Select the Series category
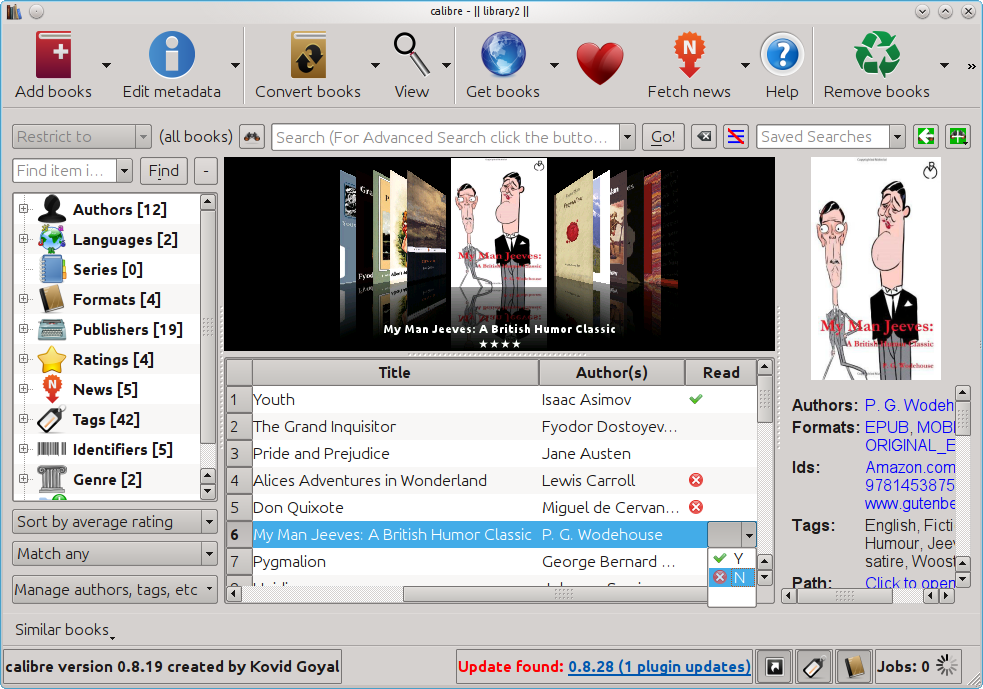This screenshot has height=689, width=983. pyautogui.click(x=107, y=269)
